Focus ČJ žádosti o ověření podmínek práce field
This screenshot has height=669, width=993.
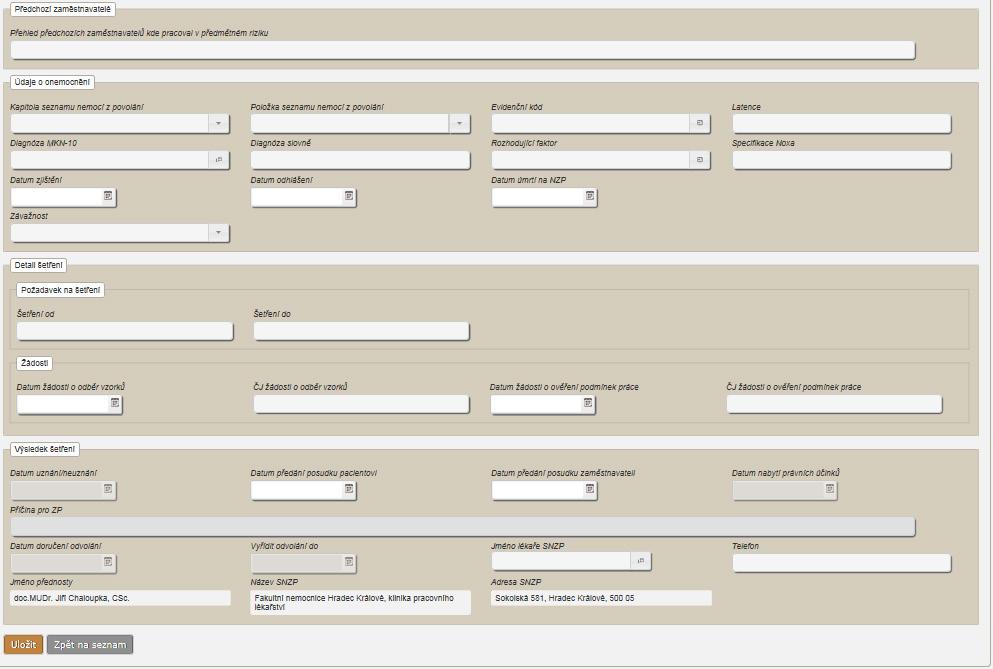[x=835, y=404]
